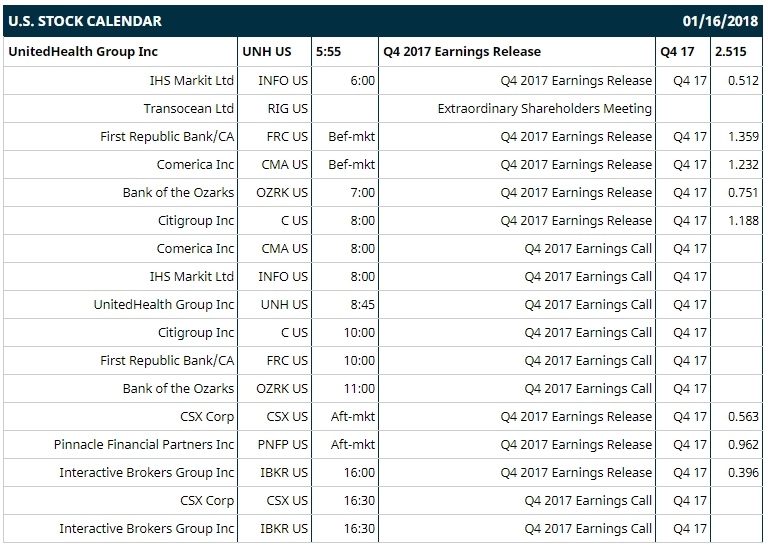Select Bank of the Ozarks 11:00 row
Viewport: 768px width, 548px height.
178,388
